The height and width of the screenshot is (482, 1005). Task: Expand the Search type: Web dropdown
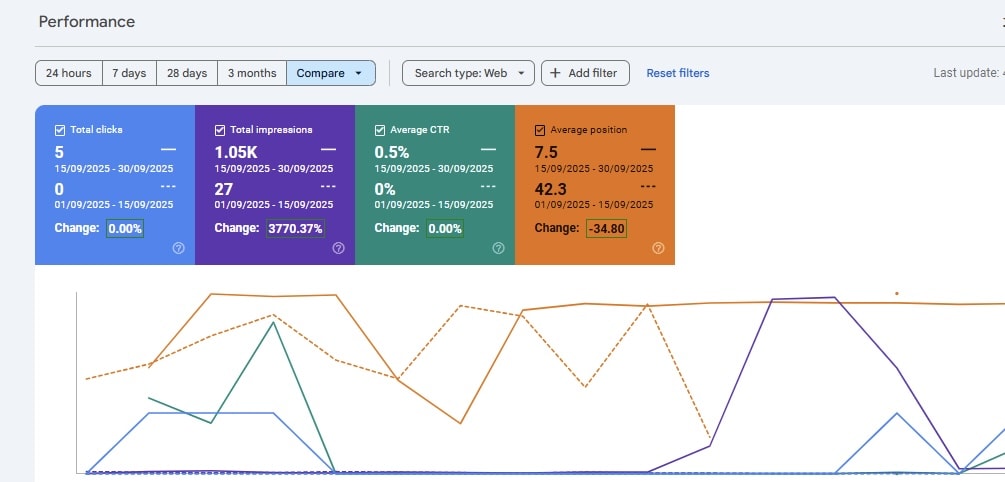pyautogui.click(x=468, y=73)
